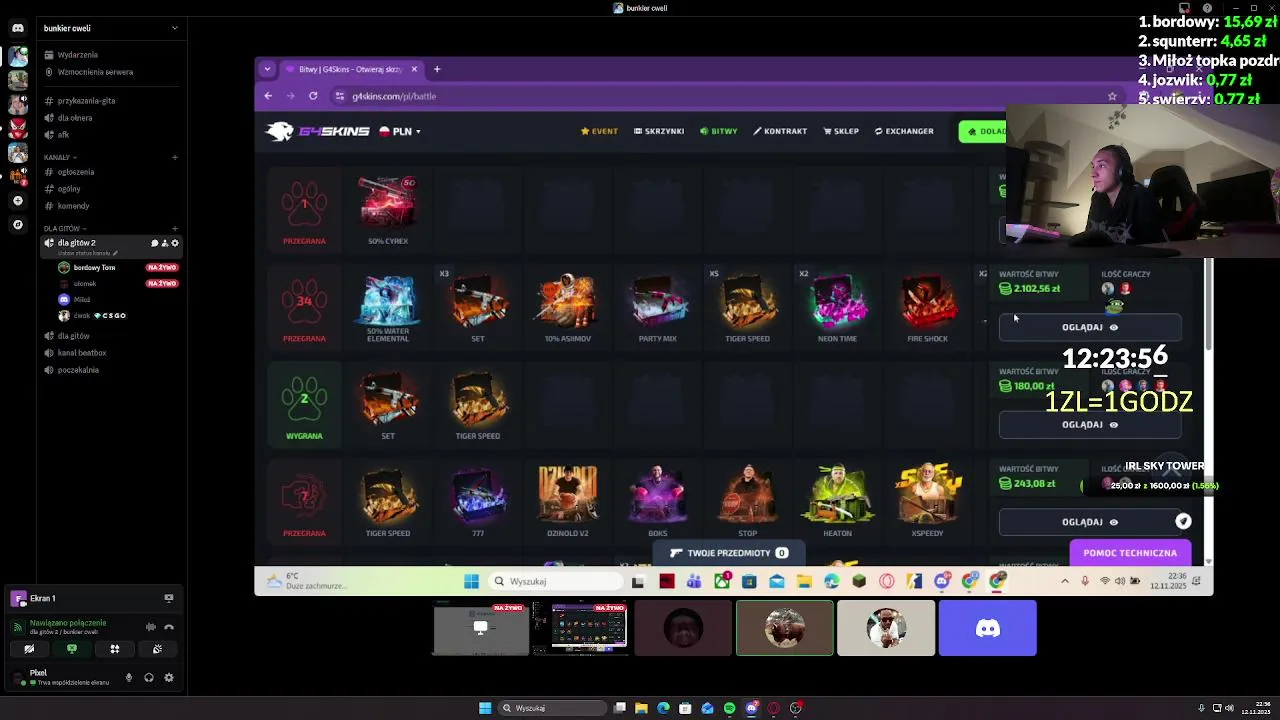The image size is (1280, 720).
Task: Click OGLĄDAJ for the 180,00 zł battle
Action: [x=1090, y=424]
